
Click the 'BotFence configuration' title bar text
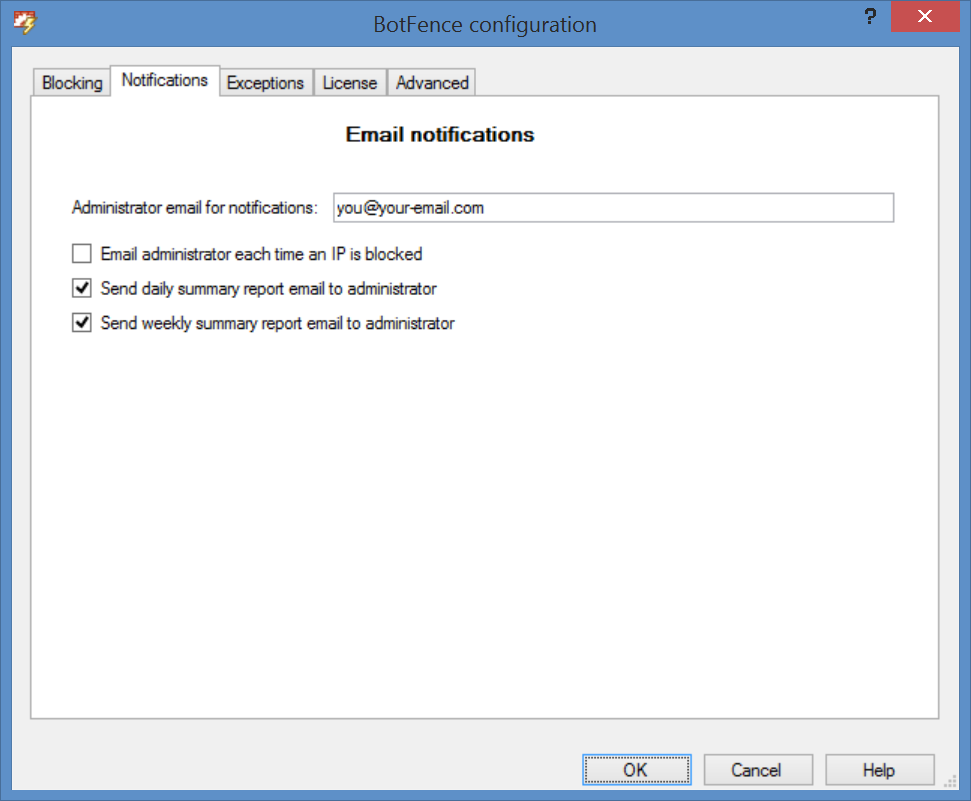[485, 24]
